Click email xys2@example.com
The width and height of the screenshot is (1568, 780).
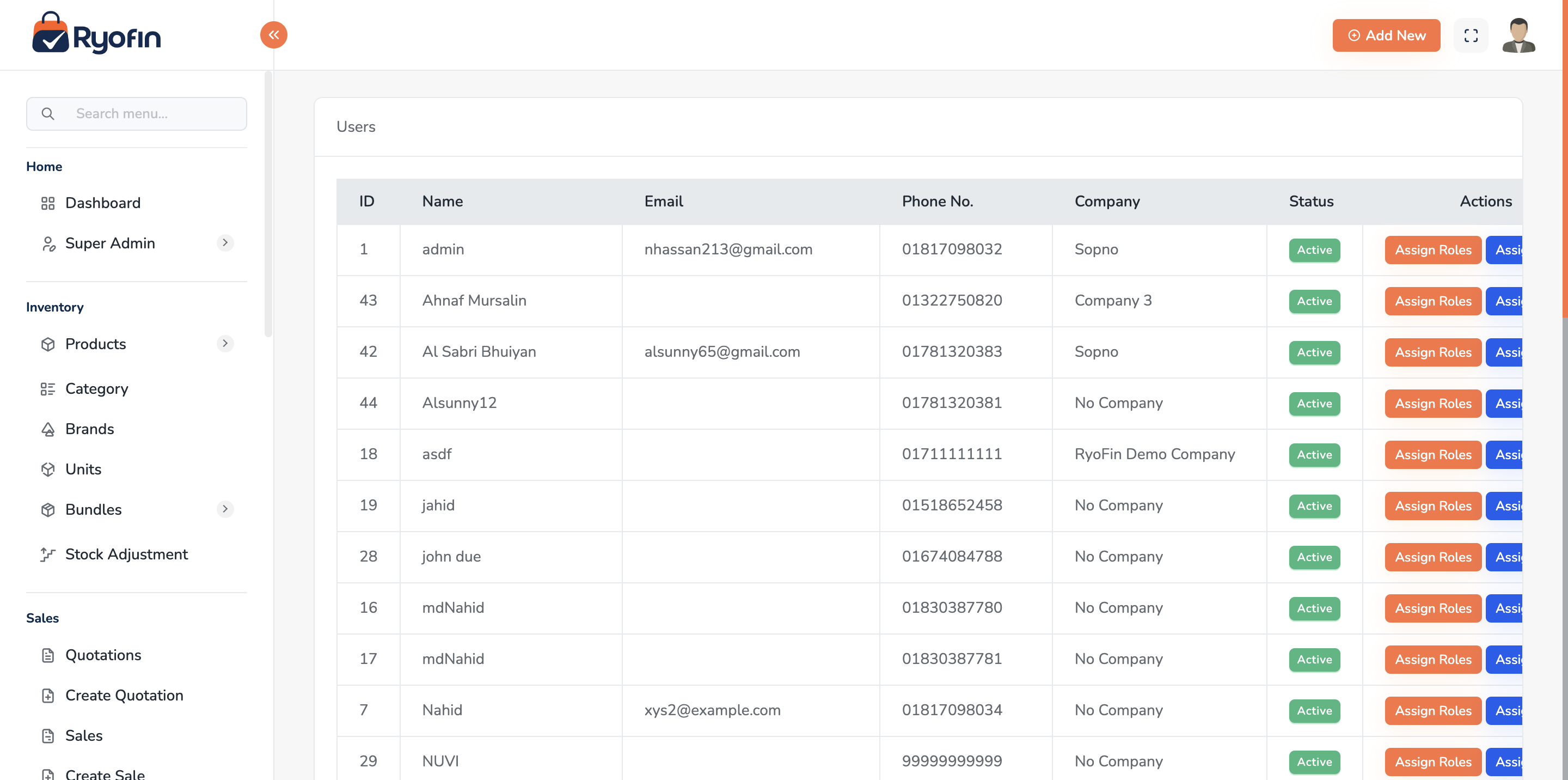pyautogui.click(x=712, y=710)
